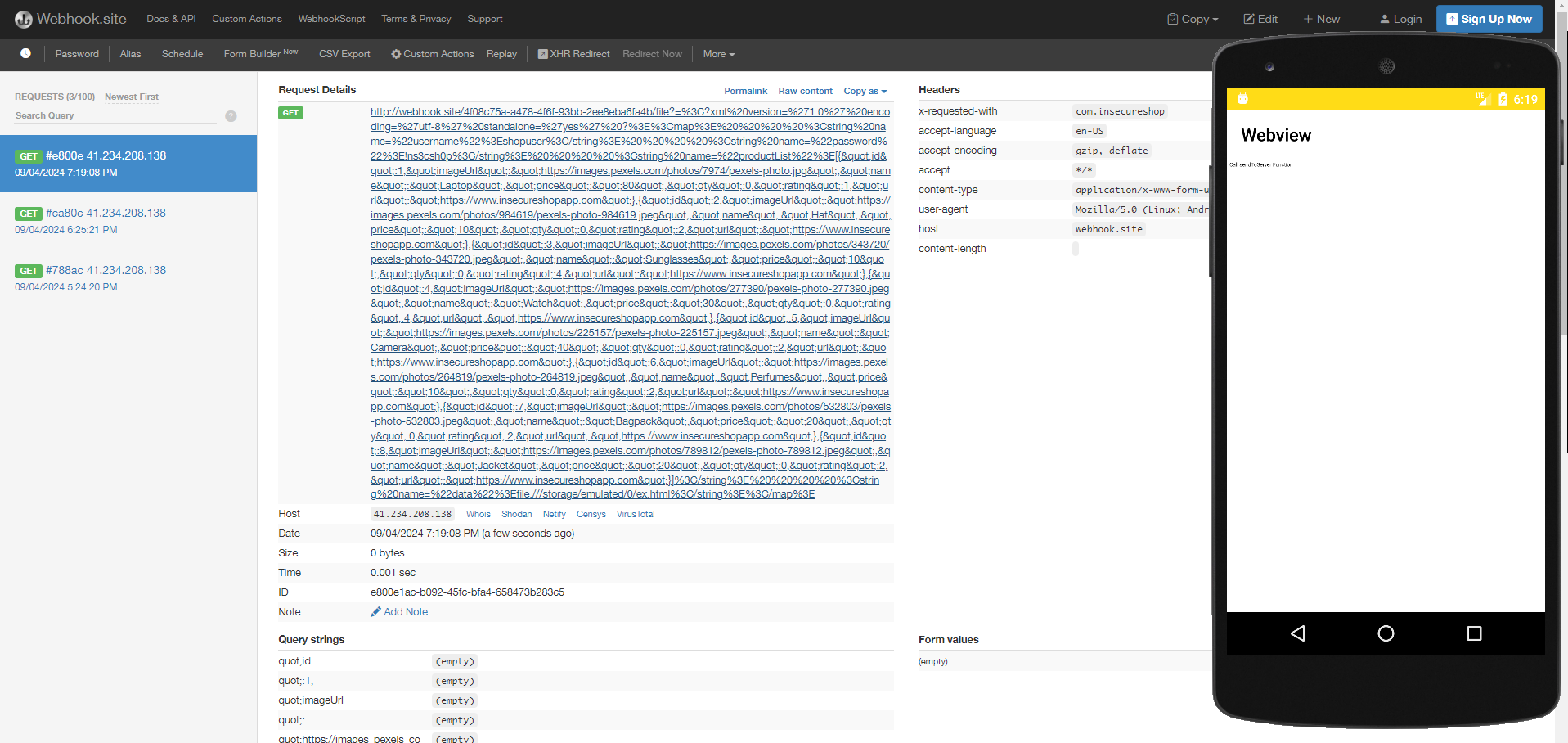The height and width of the screenshot is (743, 1568).
Task: Click the XHR Redirect toolbar icon
Action: point(542,53)
